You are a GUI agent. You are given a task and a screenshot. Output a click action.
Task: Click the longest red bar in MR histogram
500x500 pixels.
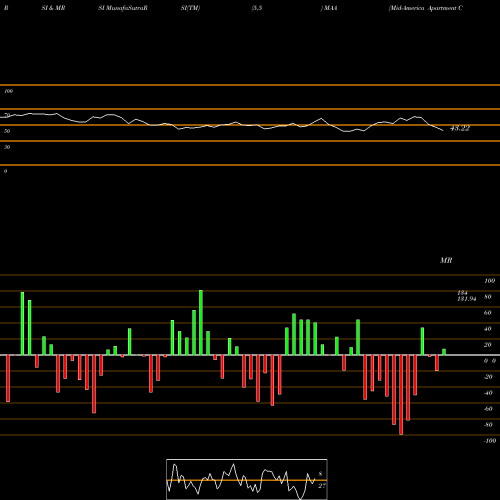click(401, 395)
